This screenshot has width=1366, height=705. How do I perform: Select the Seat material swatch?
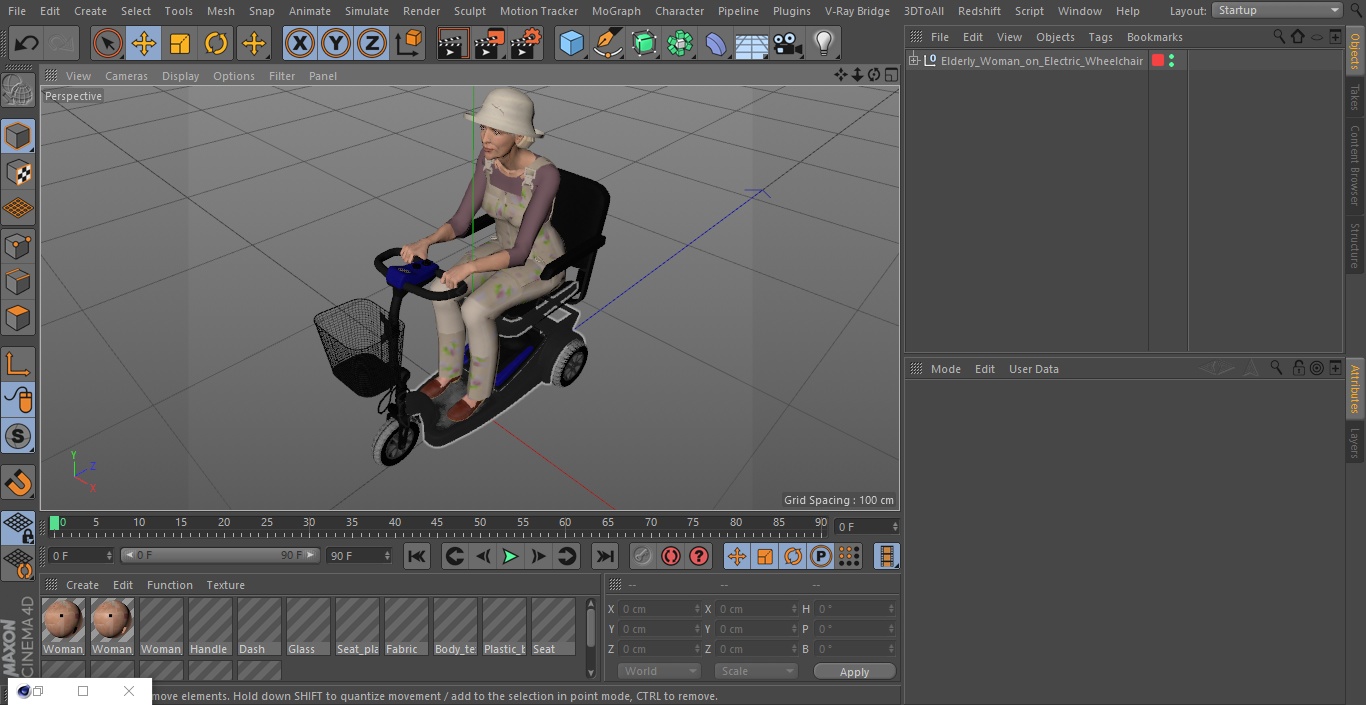coord(553,626)
